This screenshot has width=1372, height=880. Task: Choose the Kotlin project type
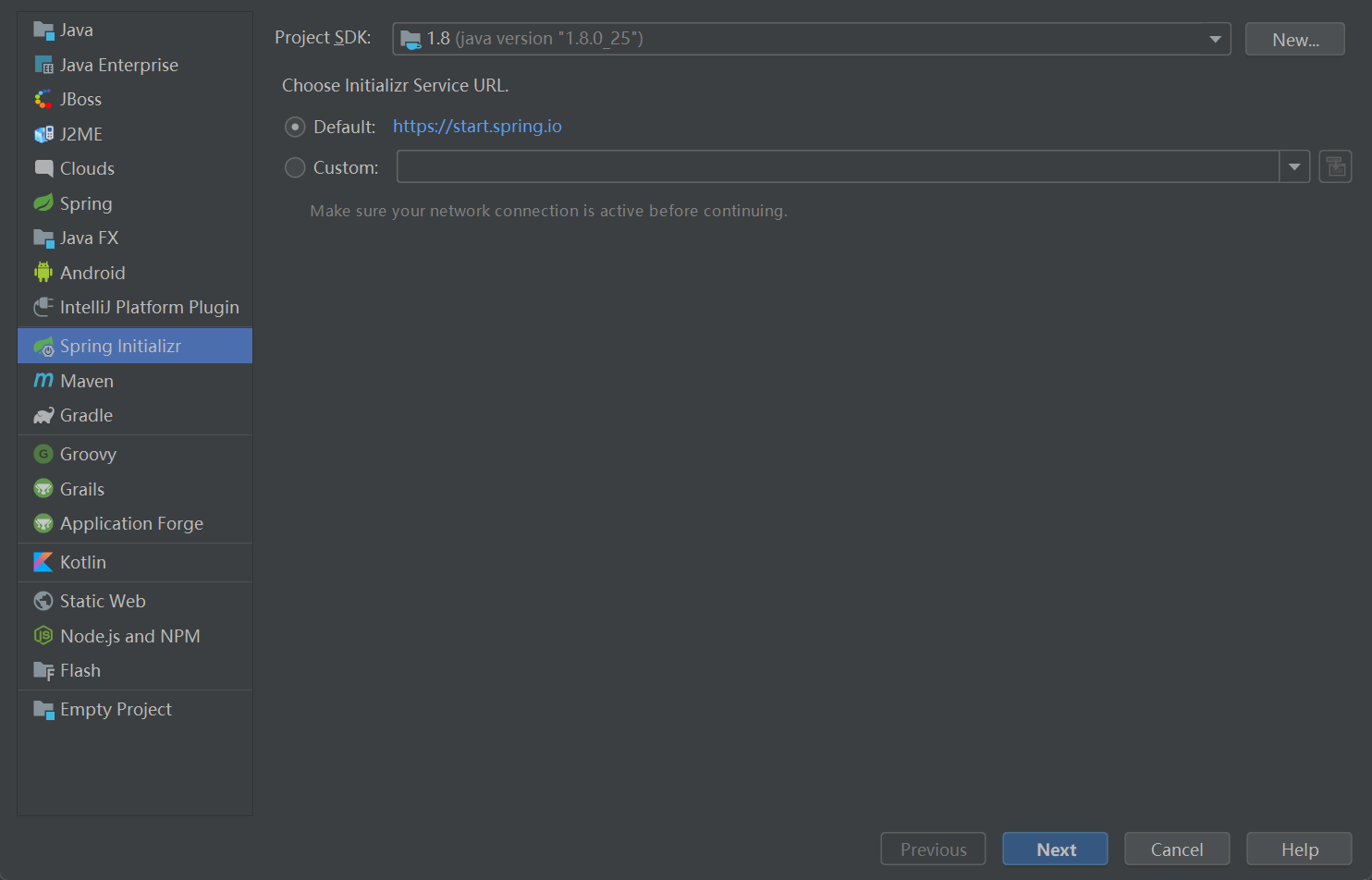135,562
